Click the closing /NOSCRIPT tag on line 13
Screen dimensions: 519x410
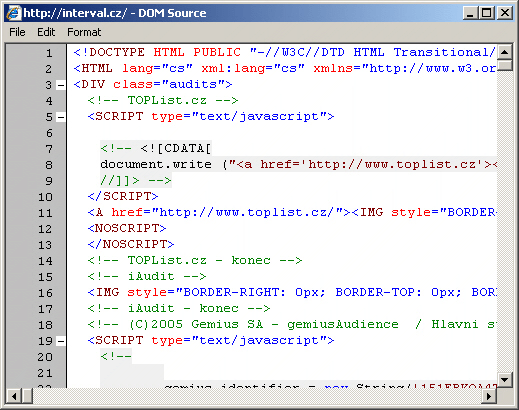pyautogui.click(x=131, y=244)
